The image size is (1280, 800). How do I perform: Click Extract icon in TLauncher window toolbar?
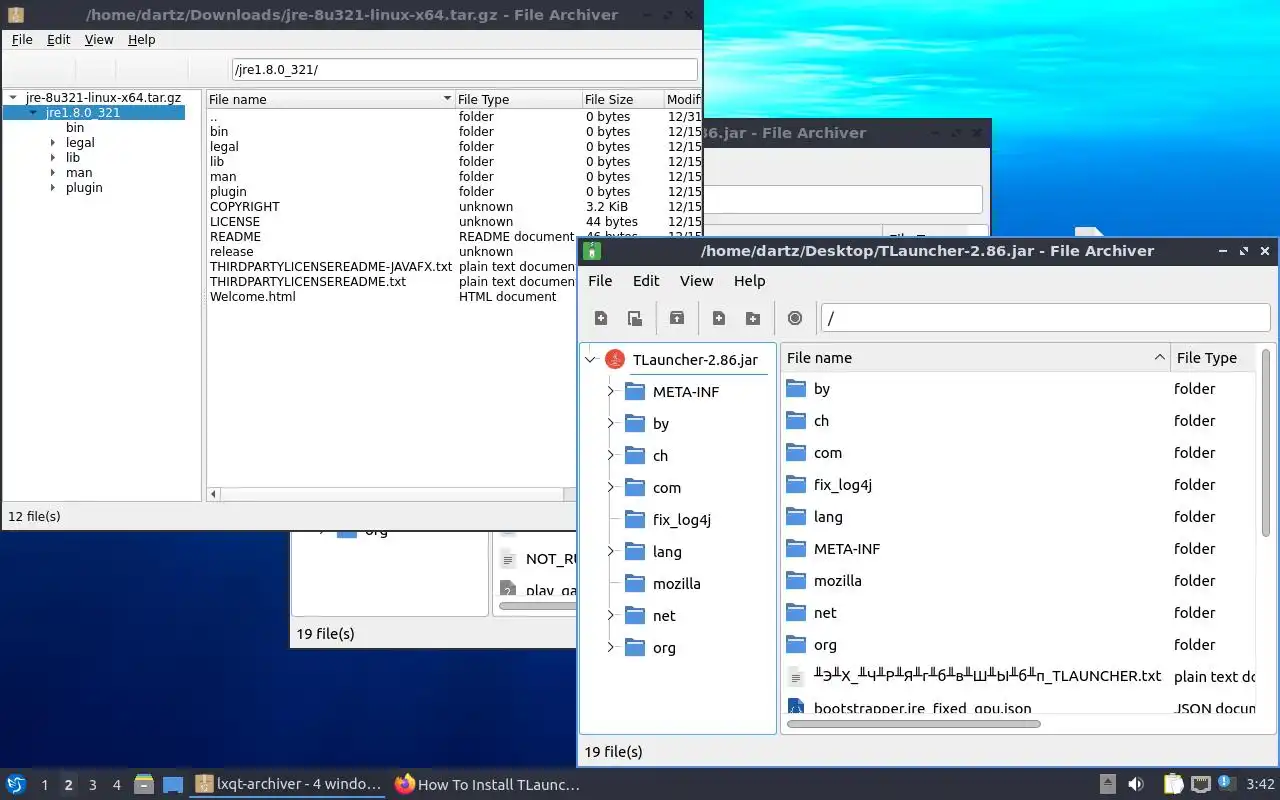click(x=677, y=318)
